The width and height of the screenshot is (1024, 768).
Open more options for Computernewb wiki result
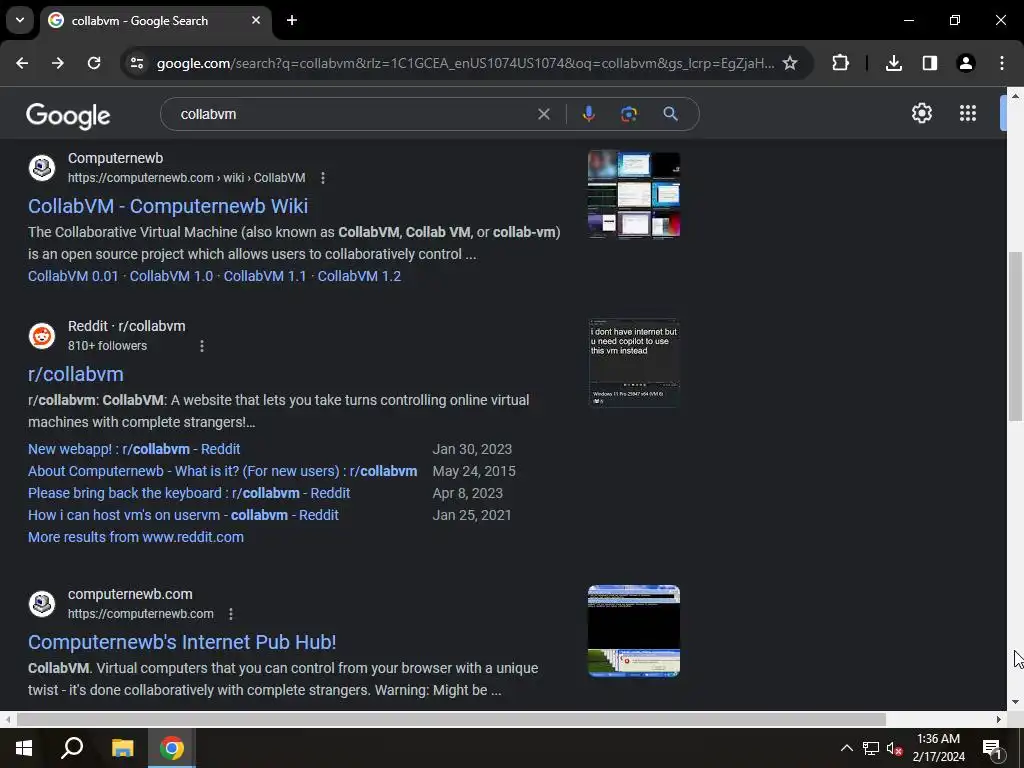click(323, 178)
